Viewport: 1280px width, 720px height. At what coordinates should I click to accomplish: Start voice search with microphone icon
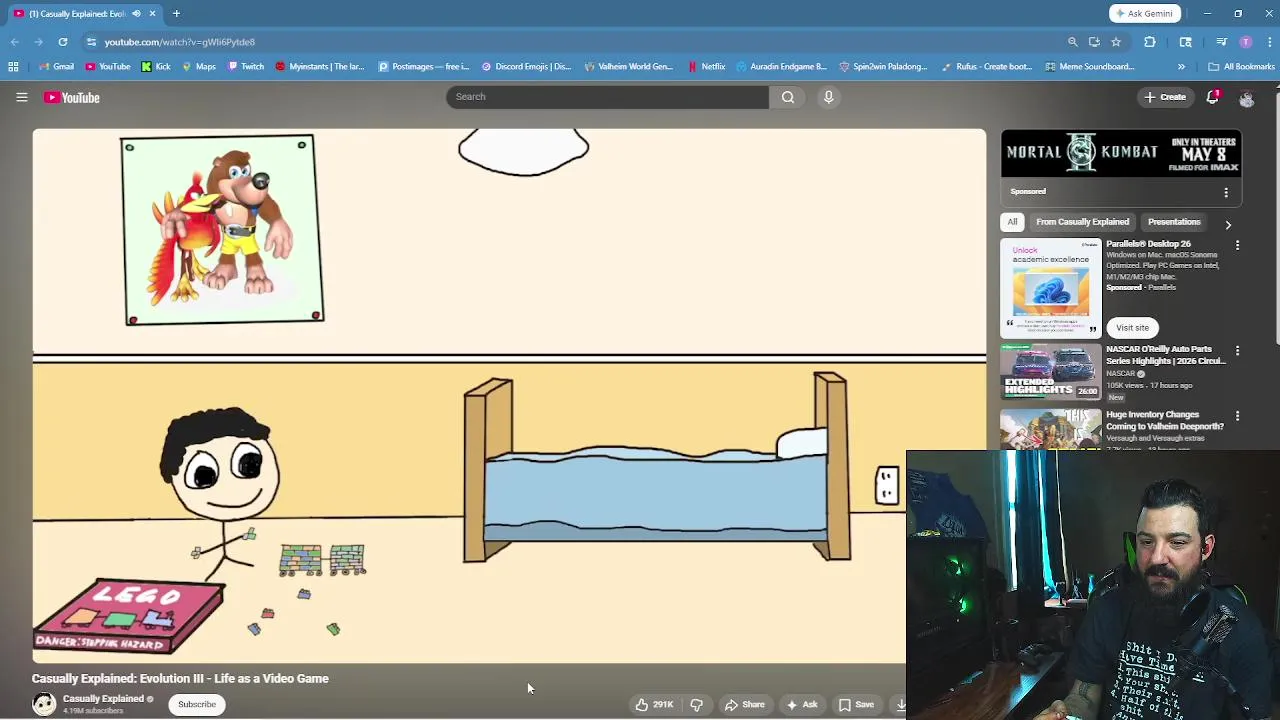pyautogui.click(x=828, y=97)
